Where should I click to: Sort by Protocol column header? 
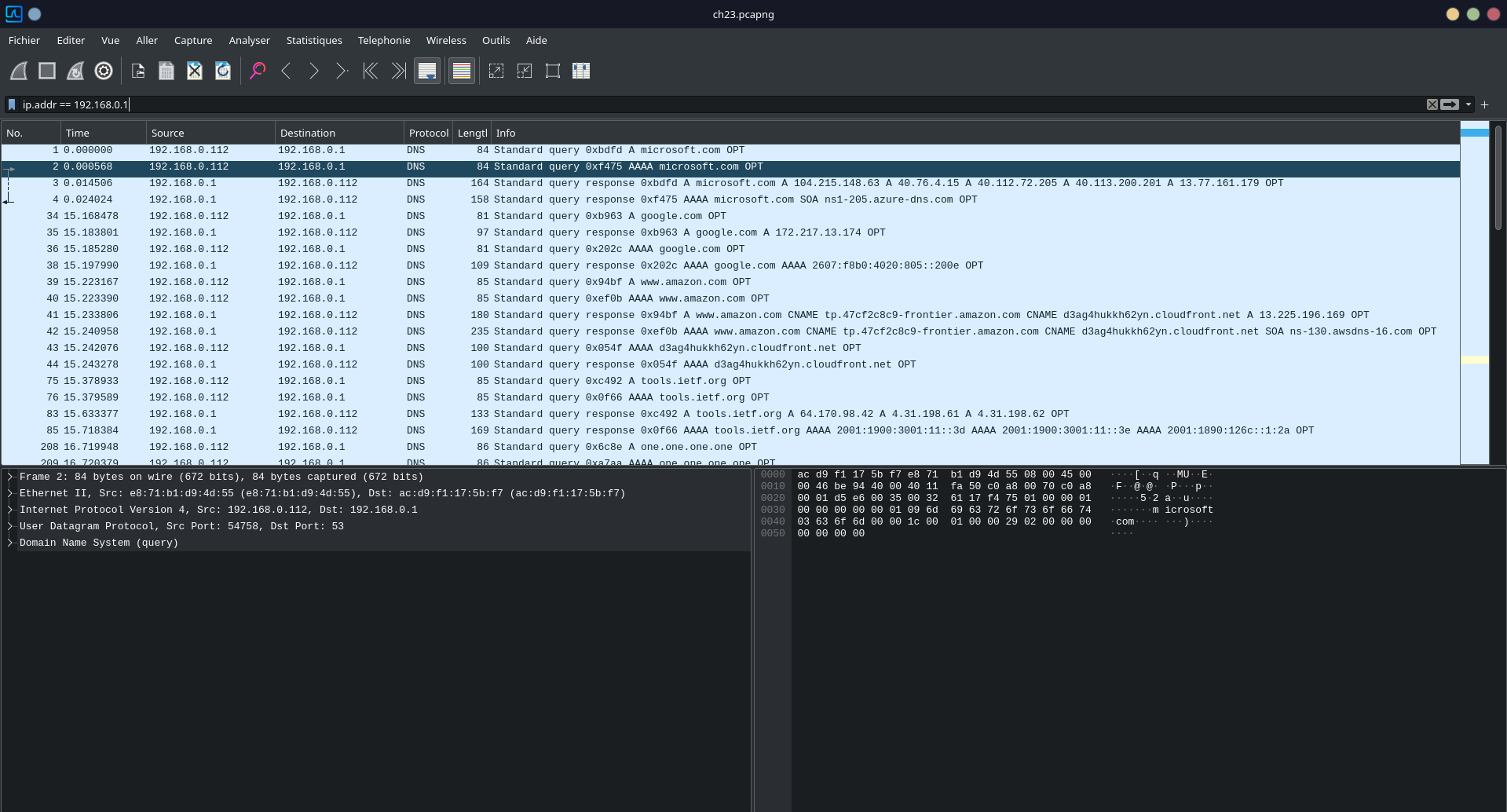click(429, 133)
